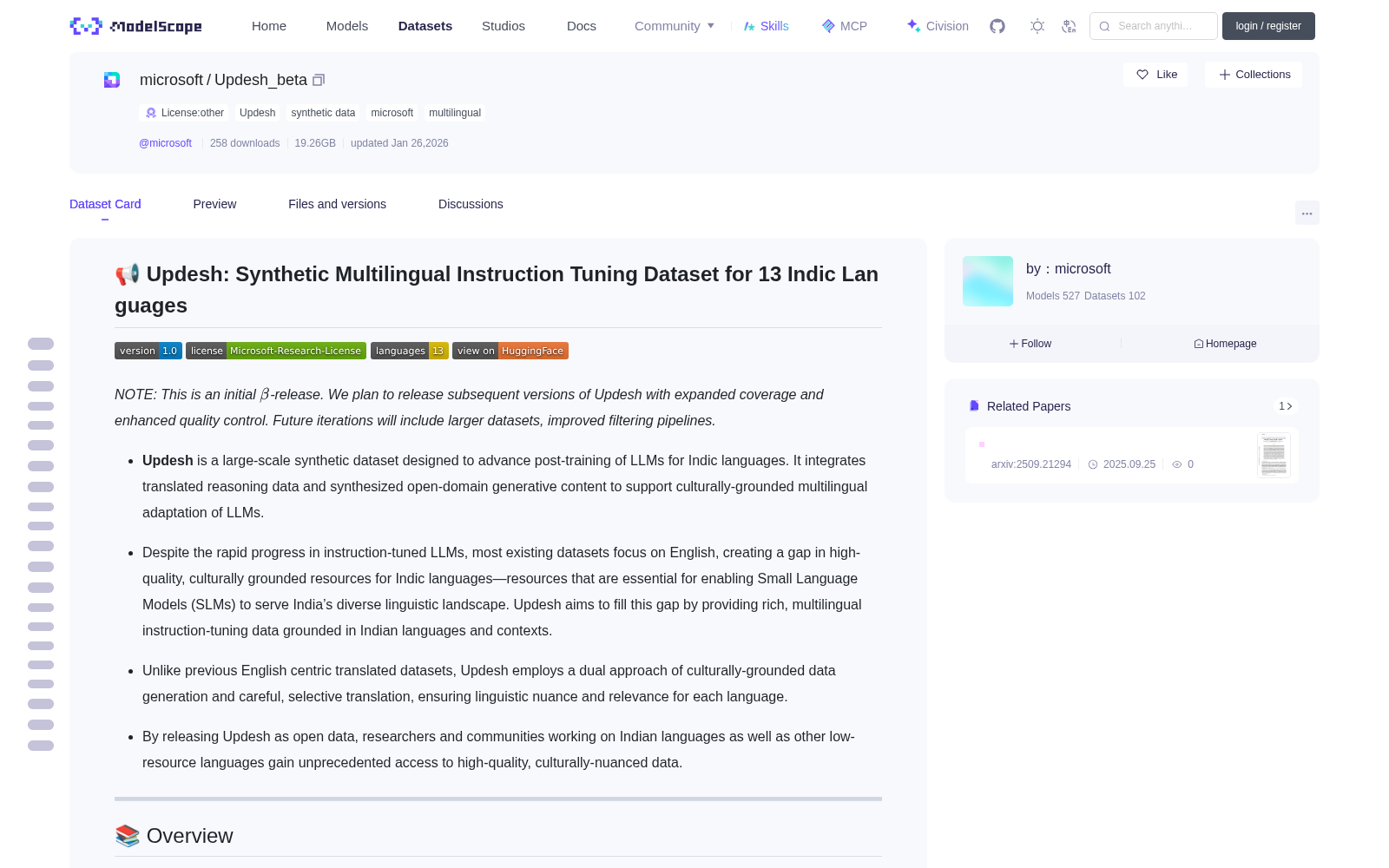Click the heart icon on Like
This screenshot has height=868, width=1389.
(1142, 75)
